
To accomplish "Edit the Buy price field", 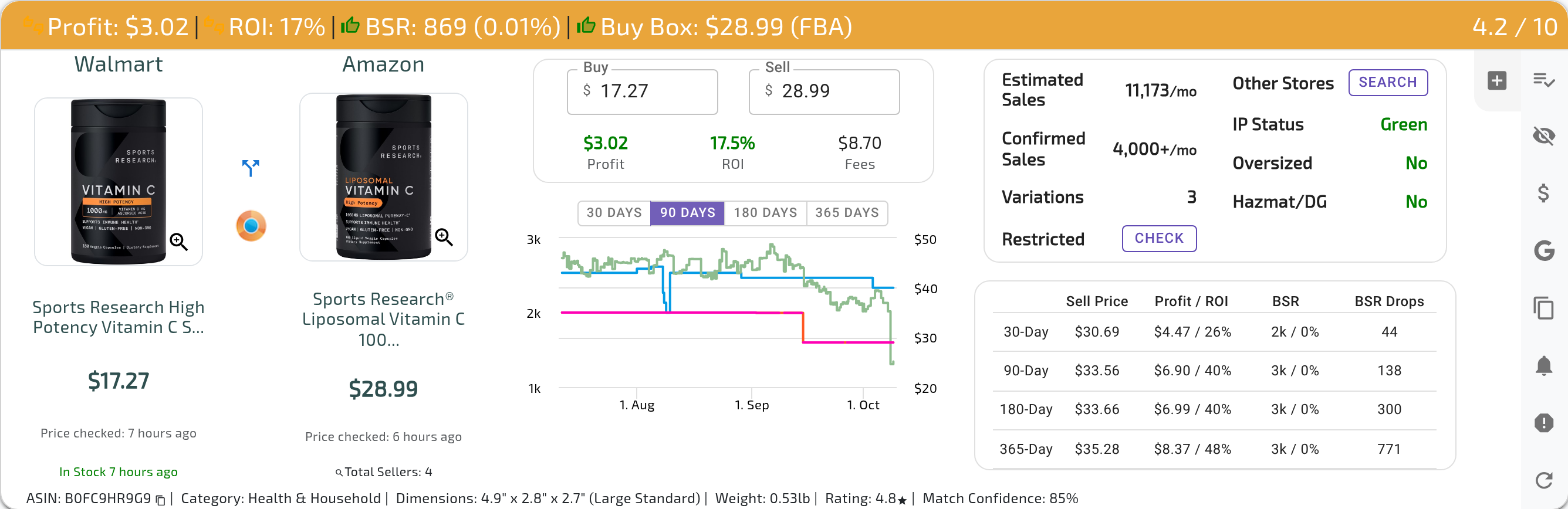I will [642, 91].
